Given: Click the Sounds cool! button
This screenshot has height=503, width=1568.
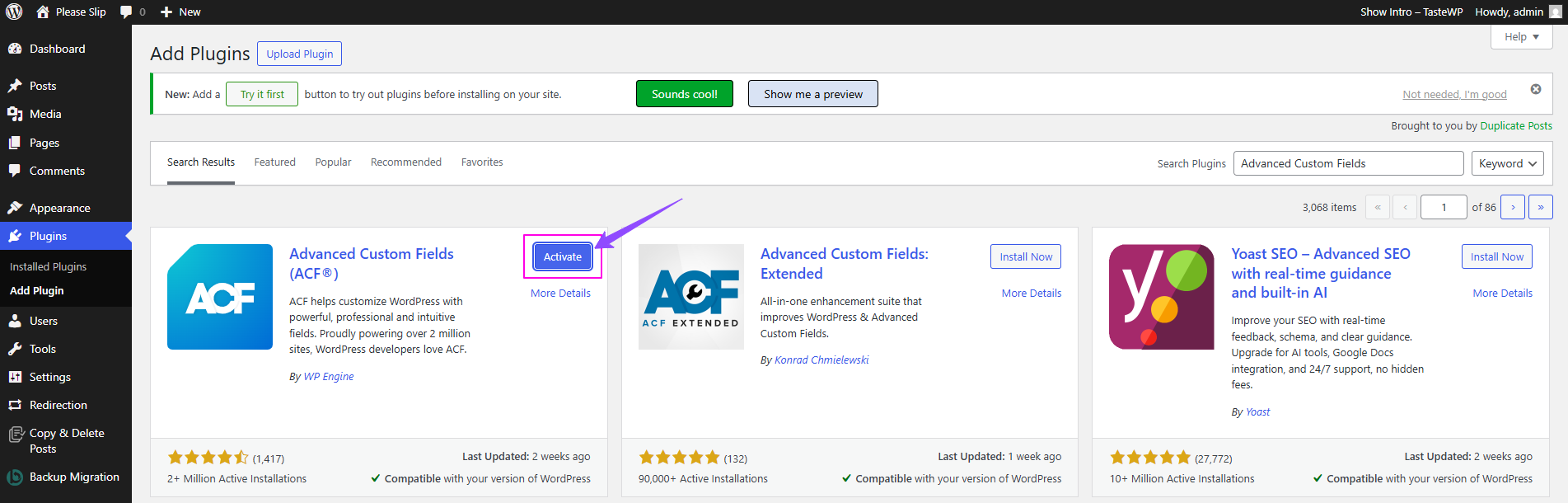Looking at the screenshot, I should (685, 94).
